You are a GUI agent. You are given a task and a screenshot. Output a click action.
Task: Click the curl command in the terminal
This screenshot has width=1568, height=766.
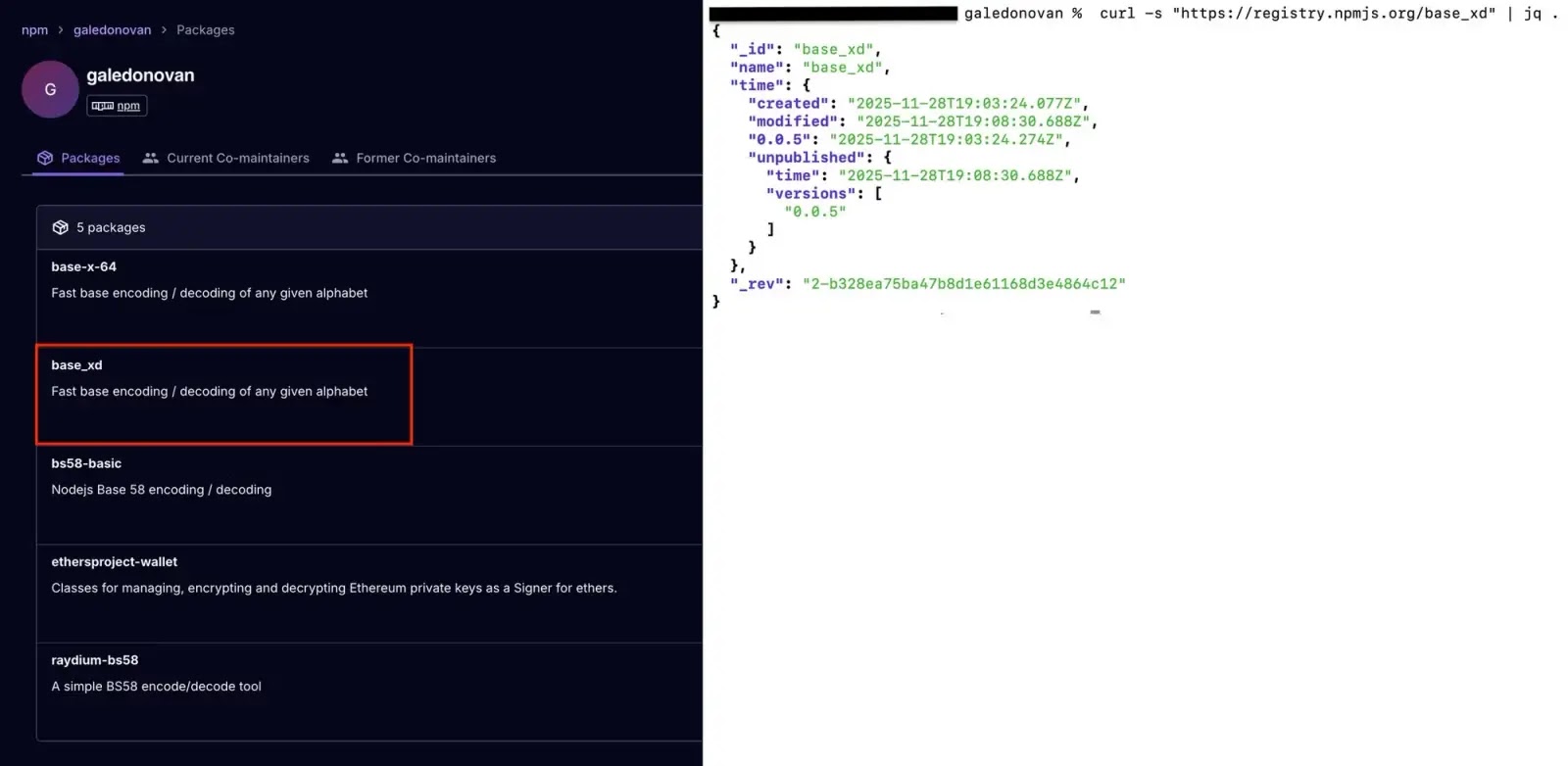pyautogui.click(x=1329, y=14)
